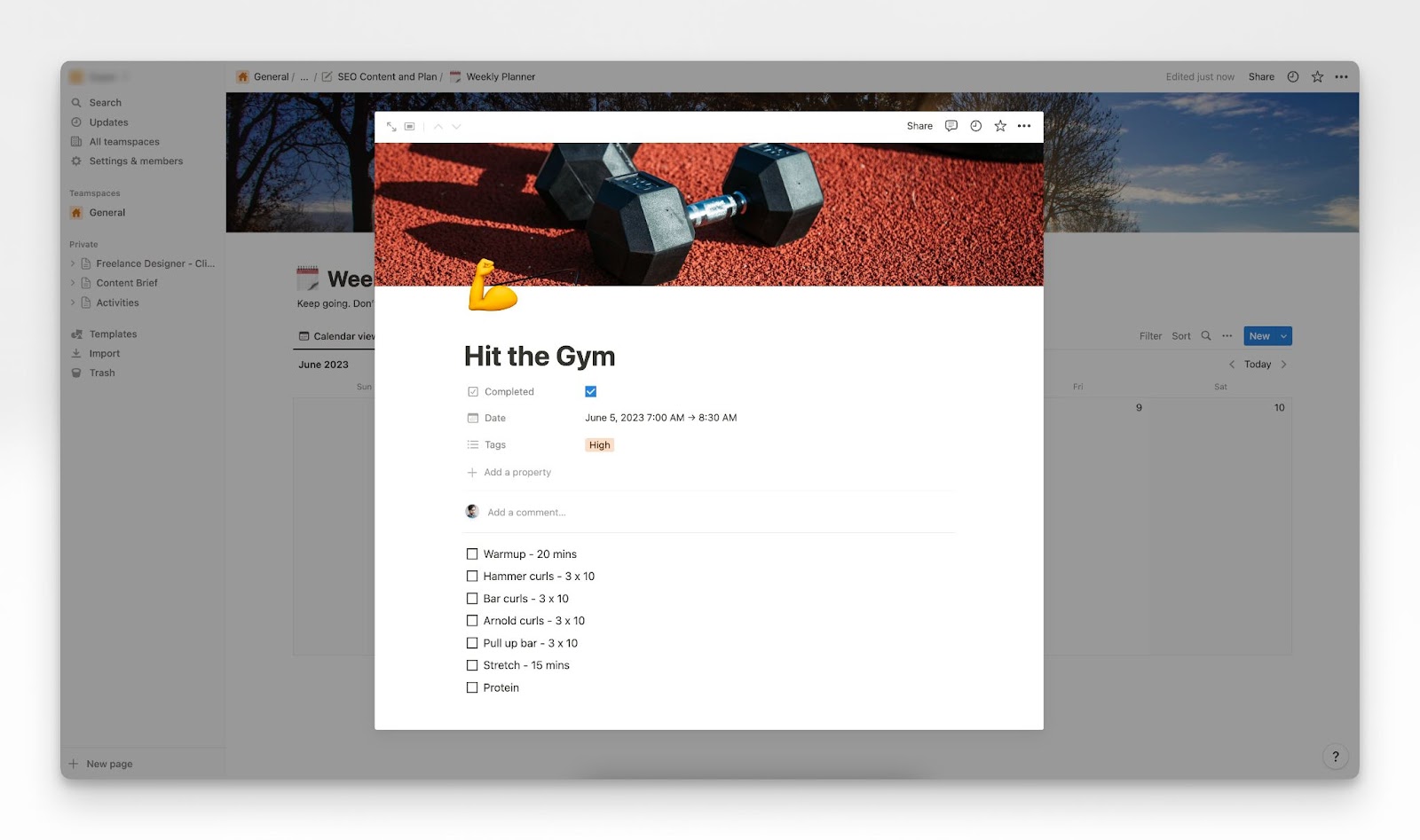Open comments in Hit the Gym modal
Viewport: 1420px width, 840px height.
click(x=951, y=126)
